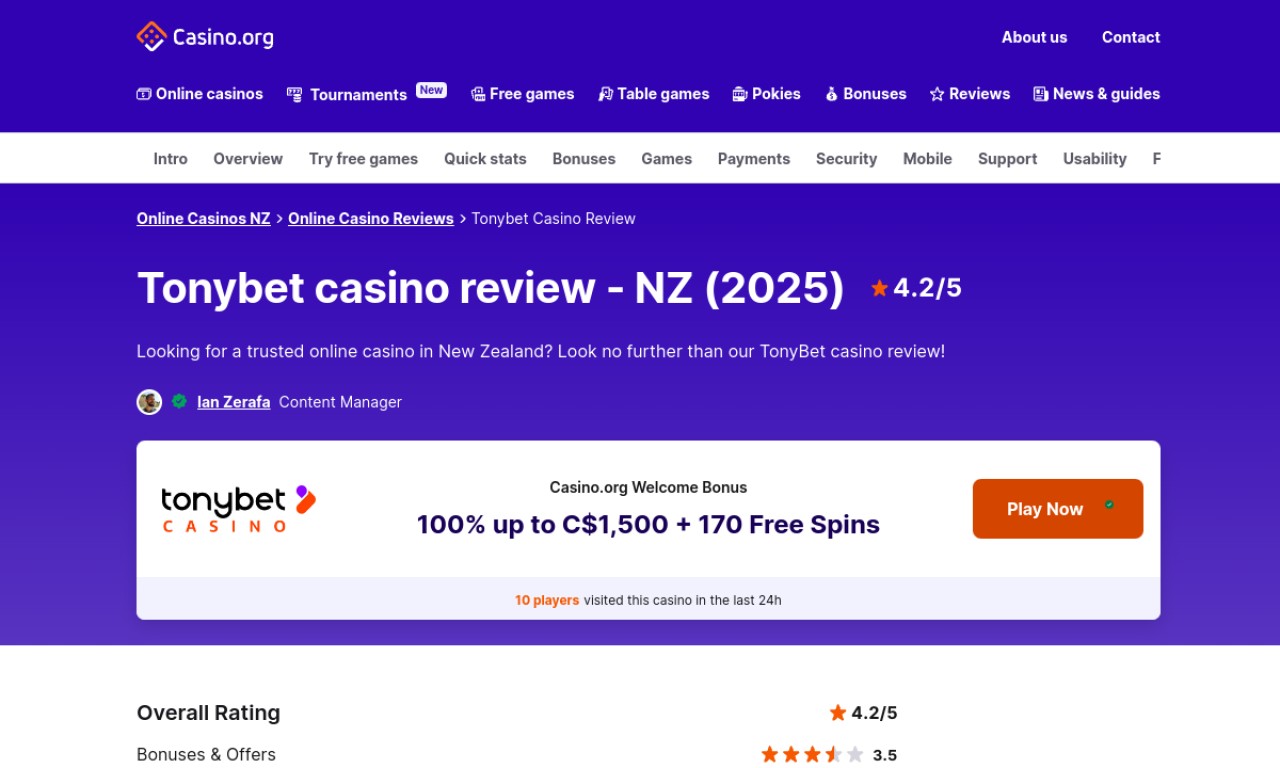Screen dimensions: 1280x768
Task: Click the Casino.org logo icon
Action: tap(151, 37)
